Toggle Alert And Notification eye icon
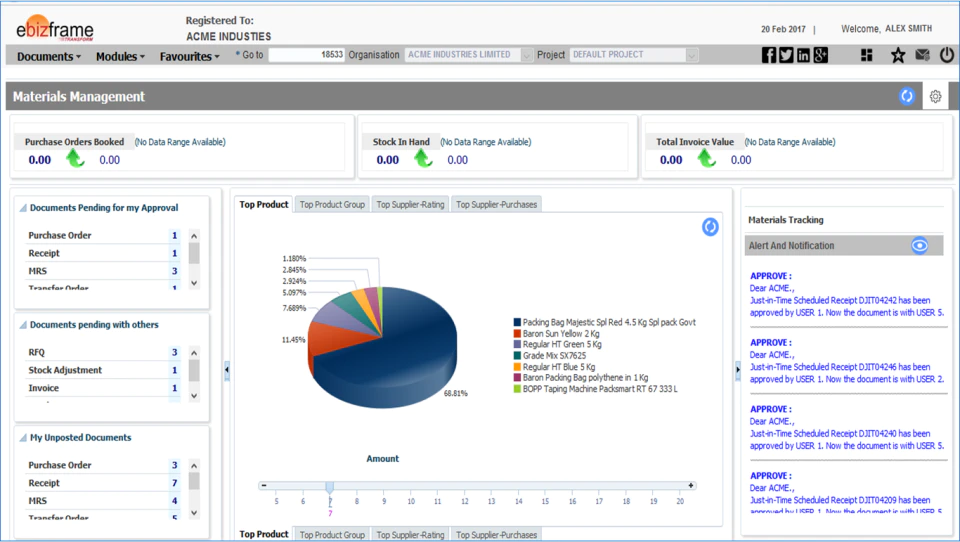This screenshot has width=960, height=542. click(919, 246)
